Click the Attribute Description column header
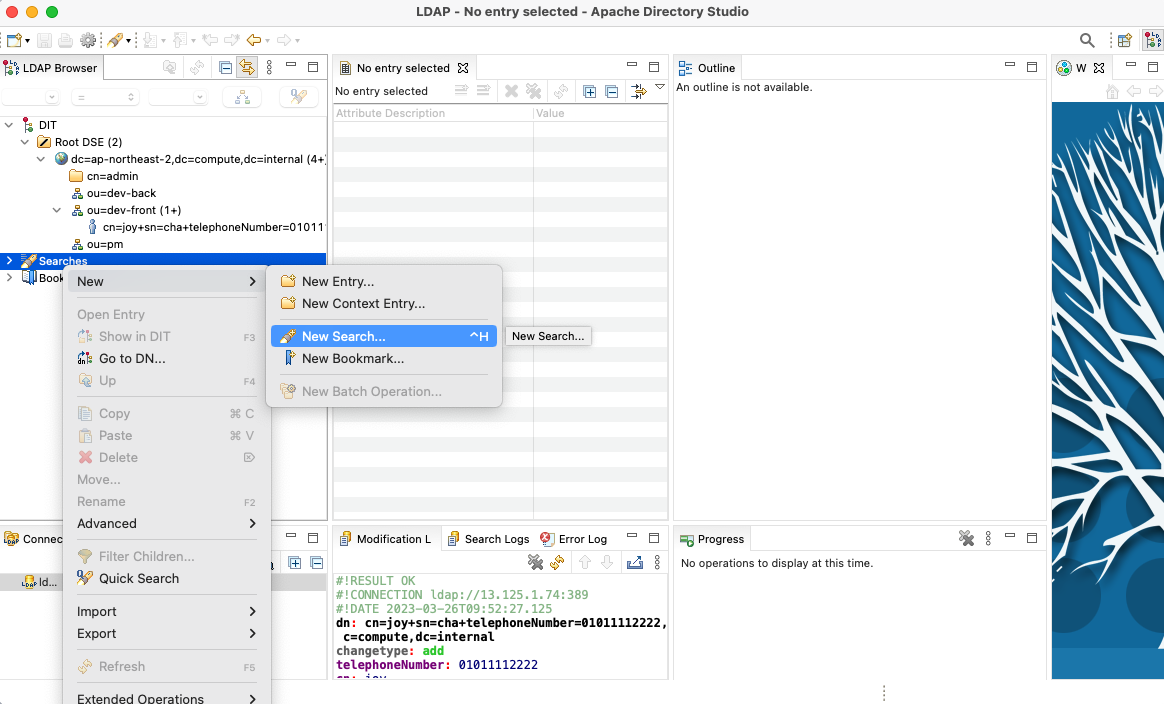Screen dimensions: 1164x704 click(433, 113)
